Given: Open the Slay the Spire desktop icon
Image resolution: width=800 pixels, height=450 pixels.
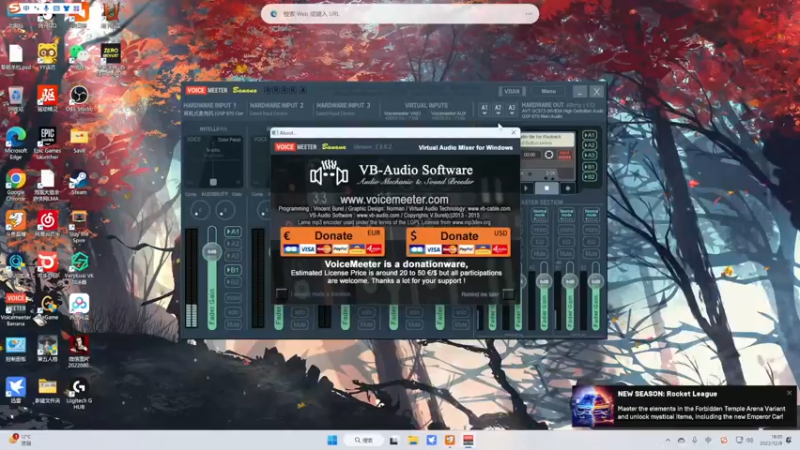Looking at the screenshot, I should [79, 226].
